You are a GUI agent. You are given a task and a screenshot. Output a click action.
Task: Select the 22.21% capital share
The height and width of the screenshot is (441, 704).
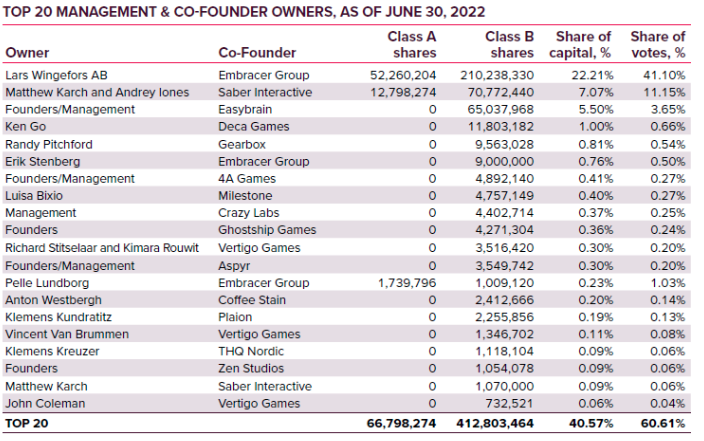tap(592, 75)
